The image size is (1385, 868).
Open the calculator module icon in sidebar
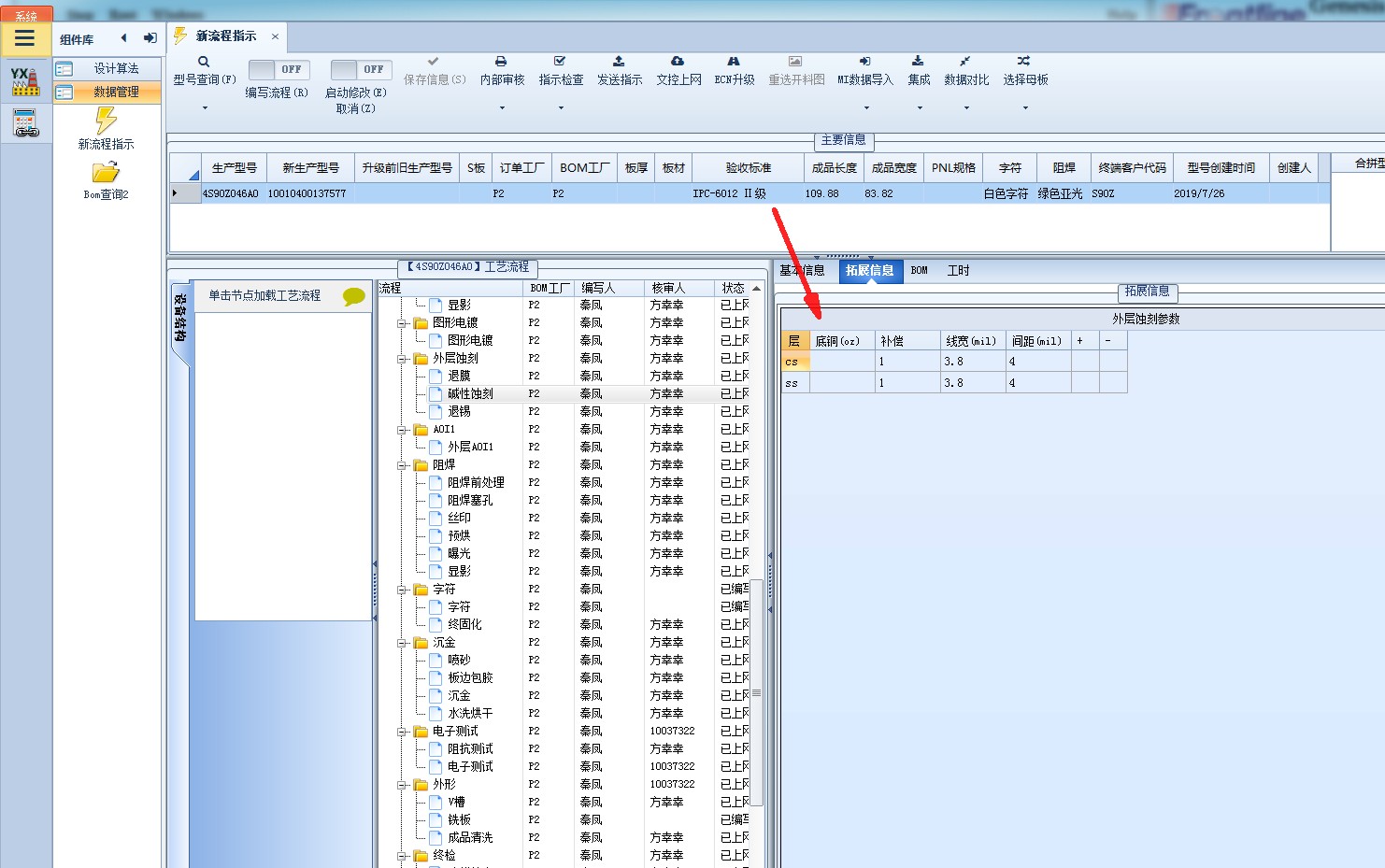click(x=25, y=122)
